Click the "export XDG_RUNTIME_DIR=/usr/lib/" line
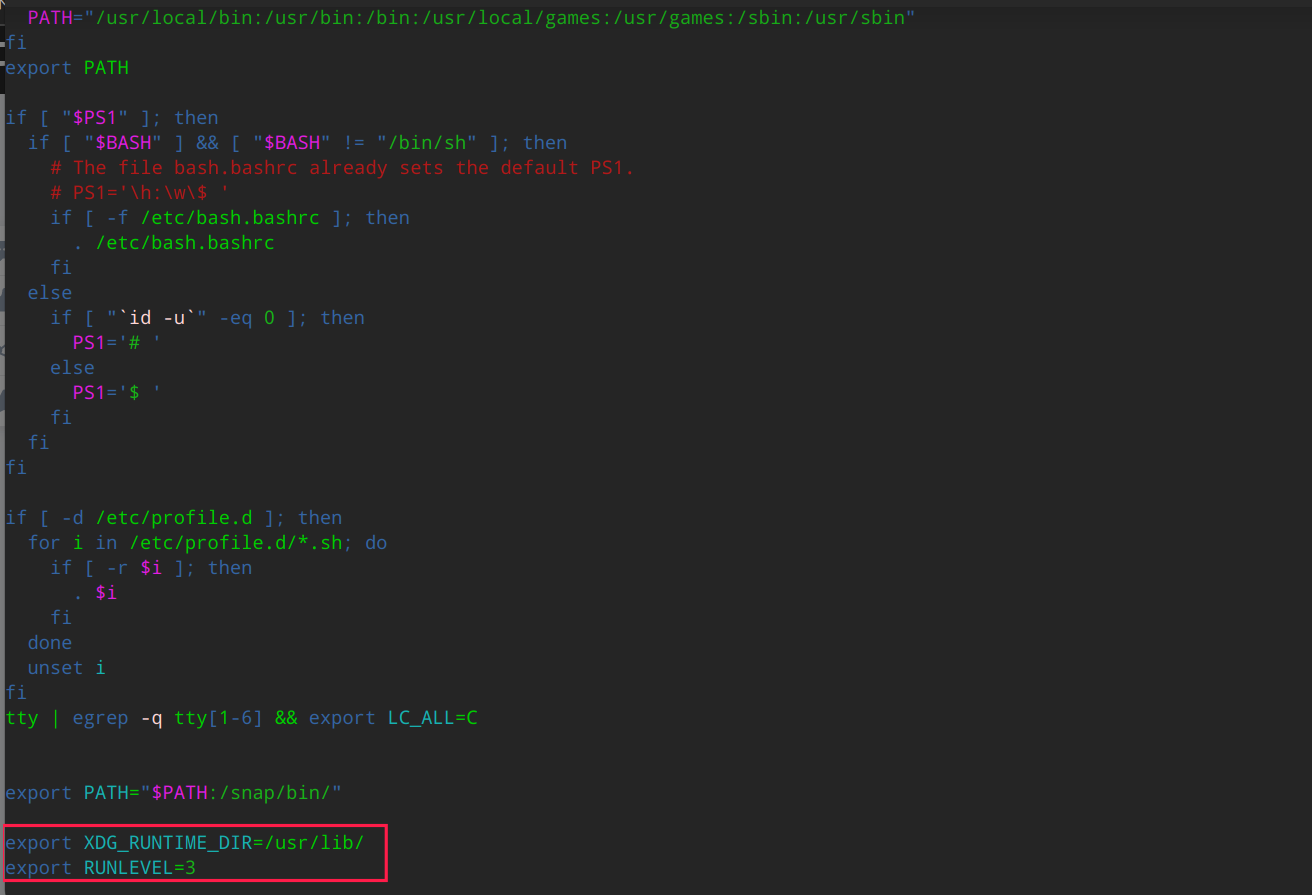The width and height of the screenshot is (1312, 895). point(185,843)
